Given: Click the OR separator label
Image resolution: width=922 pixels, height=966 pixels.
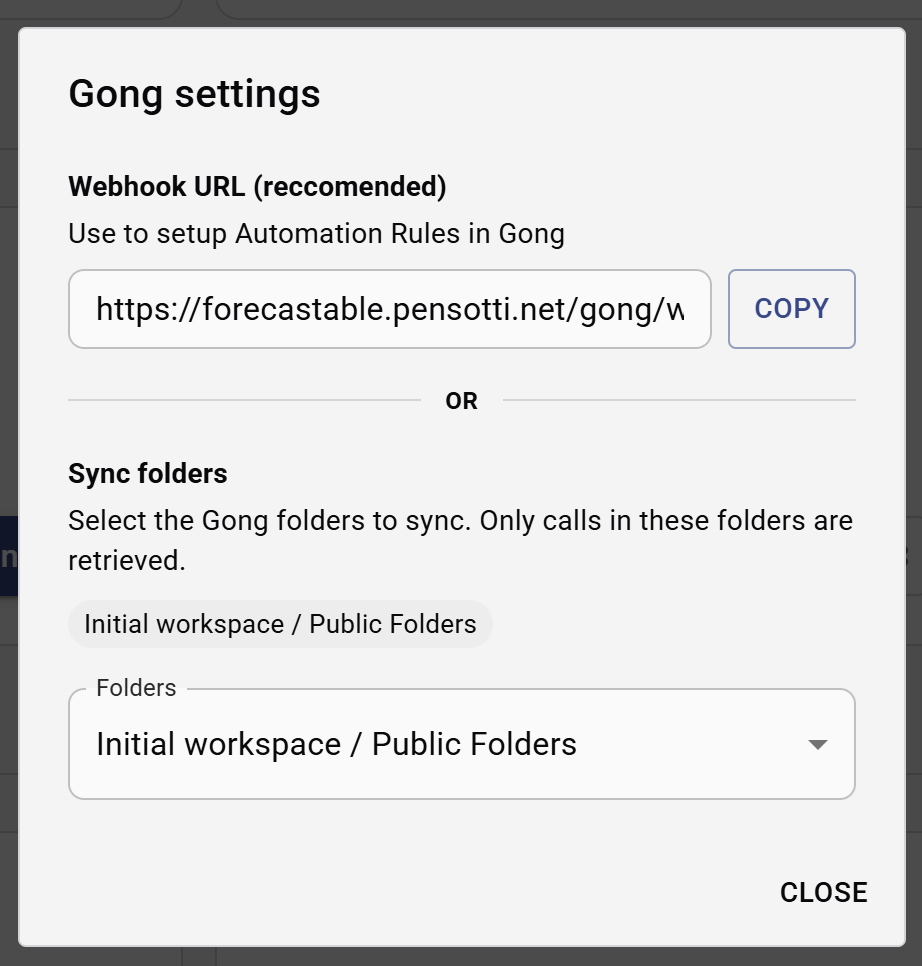Looking at the screenshot, I should [x=461, y=401].
